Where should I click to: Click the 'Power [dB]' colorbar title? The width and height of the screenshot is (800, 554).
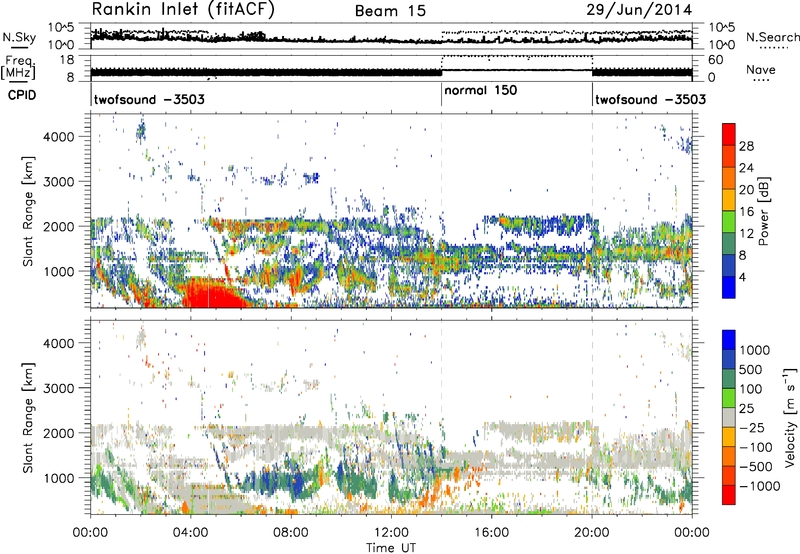763,211
